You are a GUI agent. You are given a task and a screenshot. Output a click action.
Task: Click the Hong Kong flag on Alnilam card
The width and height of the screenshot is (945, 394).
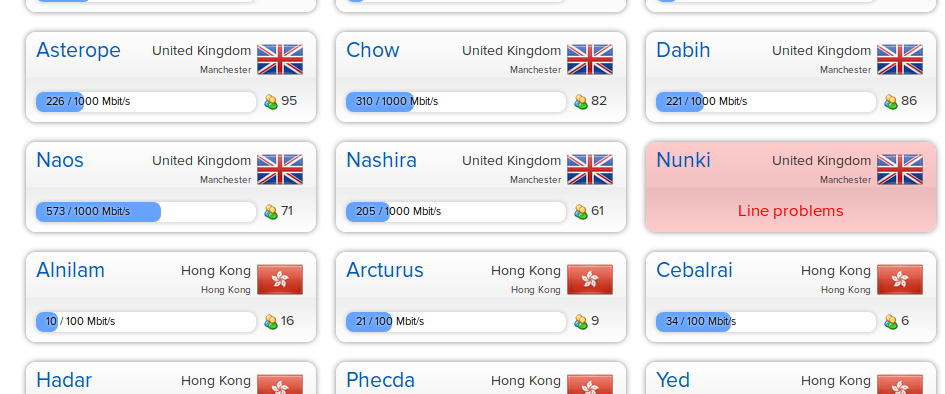pos(280,280)
